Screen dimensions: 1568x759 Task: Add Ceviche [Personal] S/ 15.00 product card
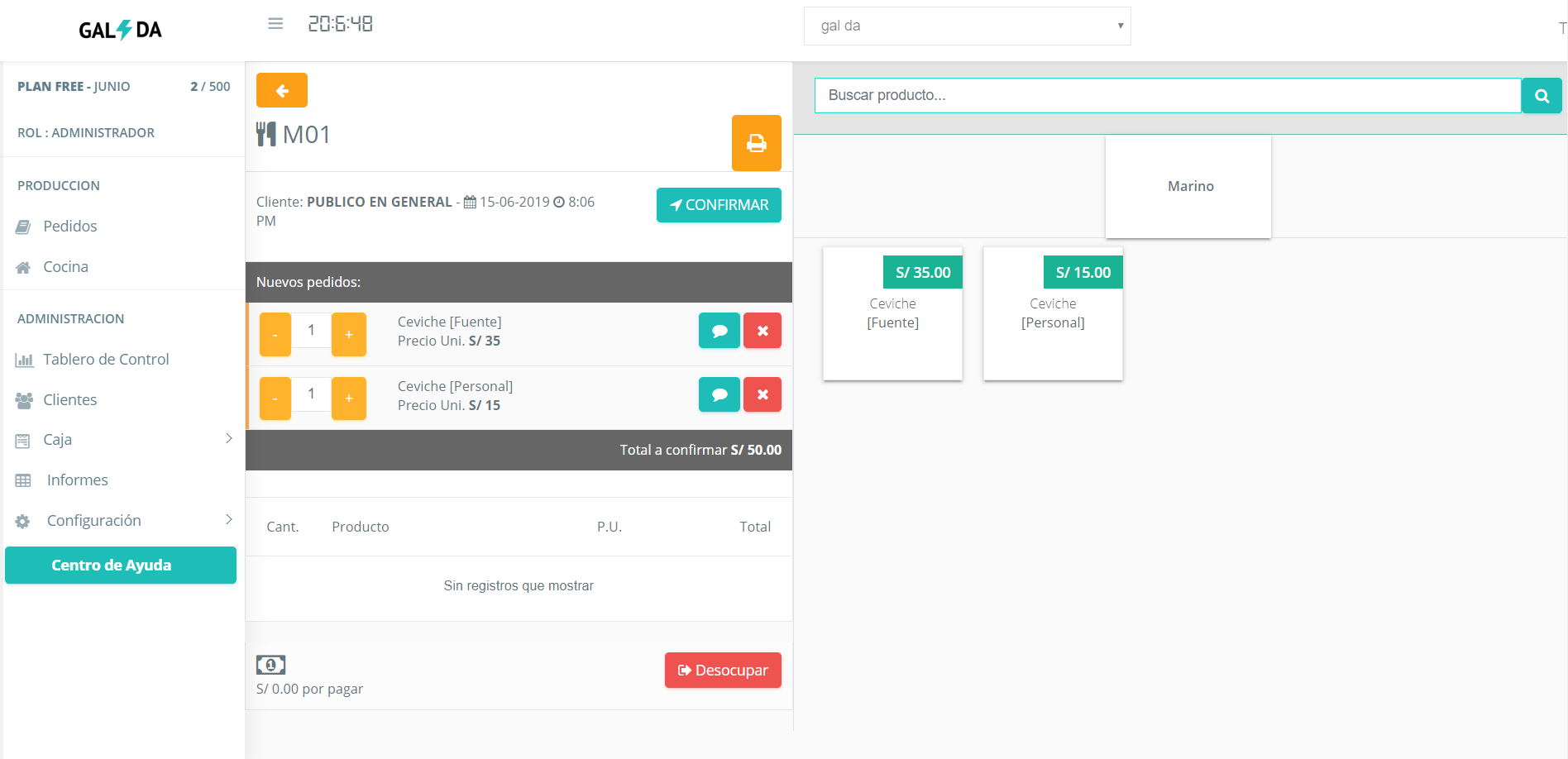1053,314
